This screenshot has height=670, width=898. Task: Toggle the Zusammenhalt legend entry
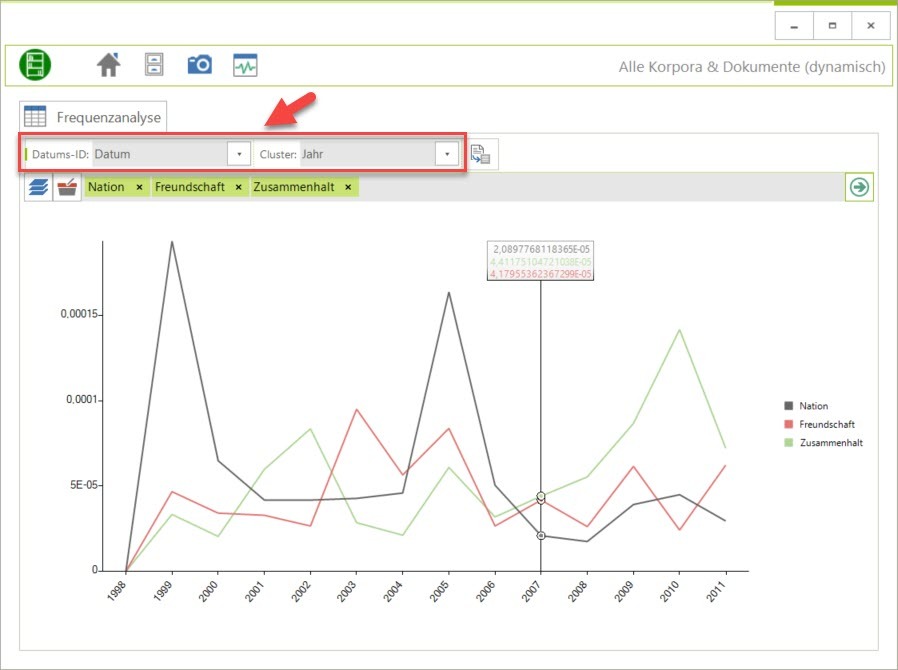(x=830, y=442)
